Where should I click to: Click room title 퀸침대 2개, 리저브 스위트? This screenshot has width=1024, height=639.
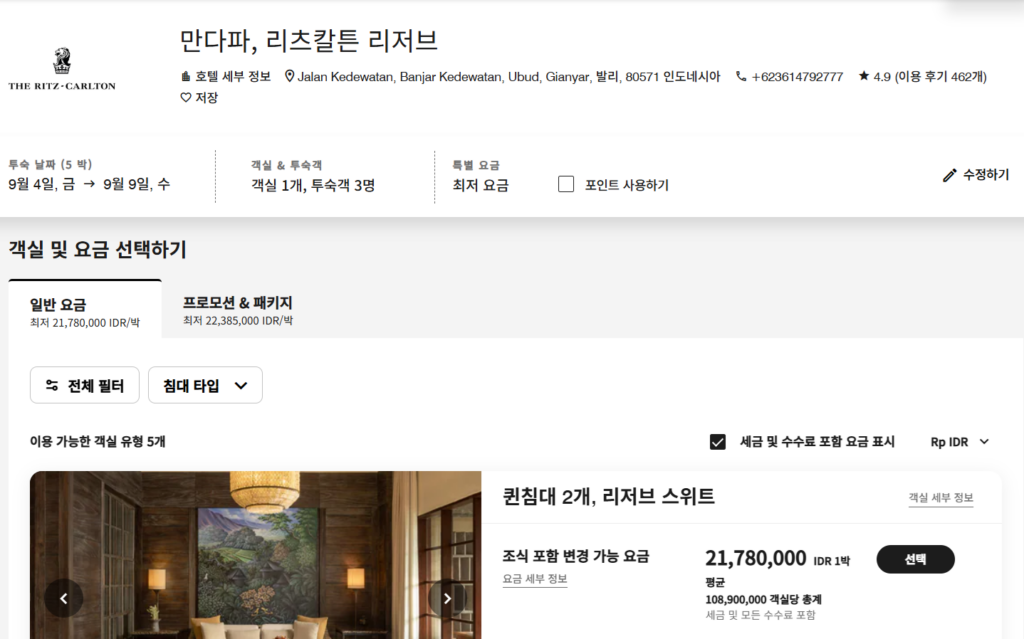tap(609, 497)
